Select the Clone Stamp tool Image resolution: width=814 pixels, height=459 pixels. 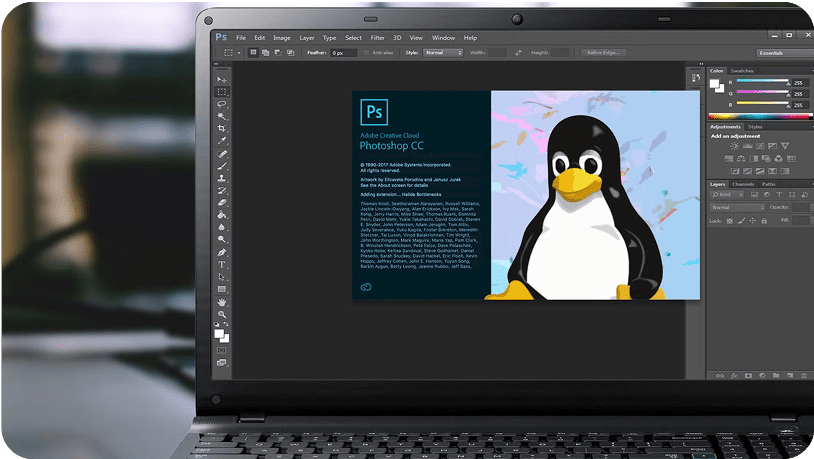(x=222, y=178)
